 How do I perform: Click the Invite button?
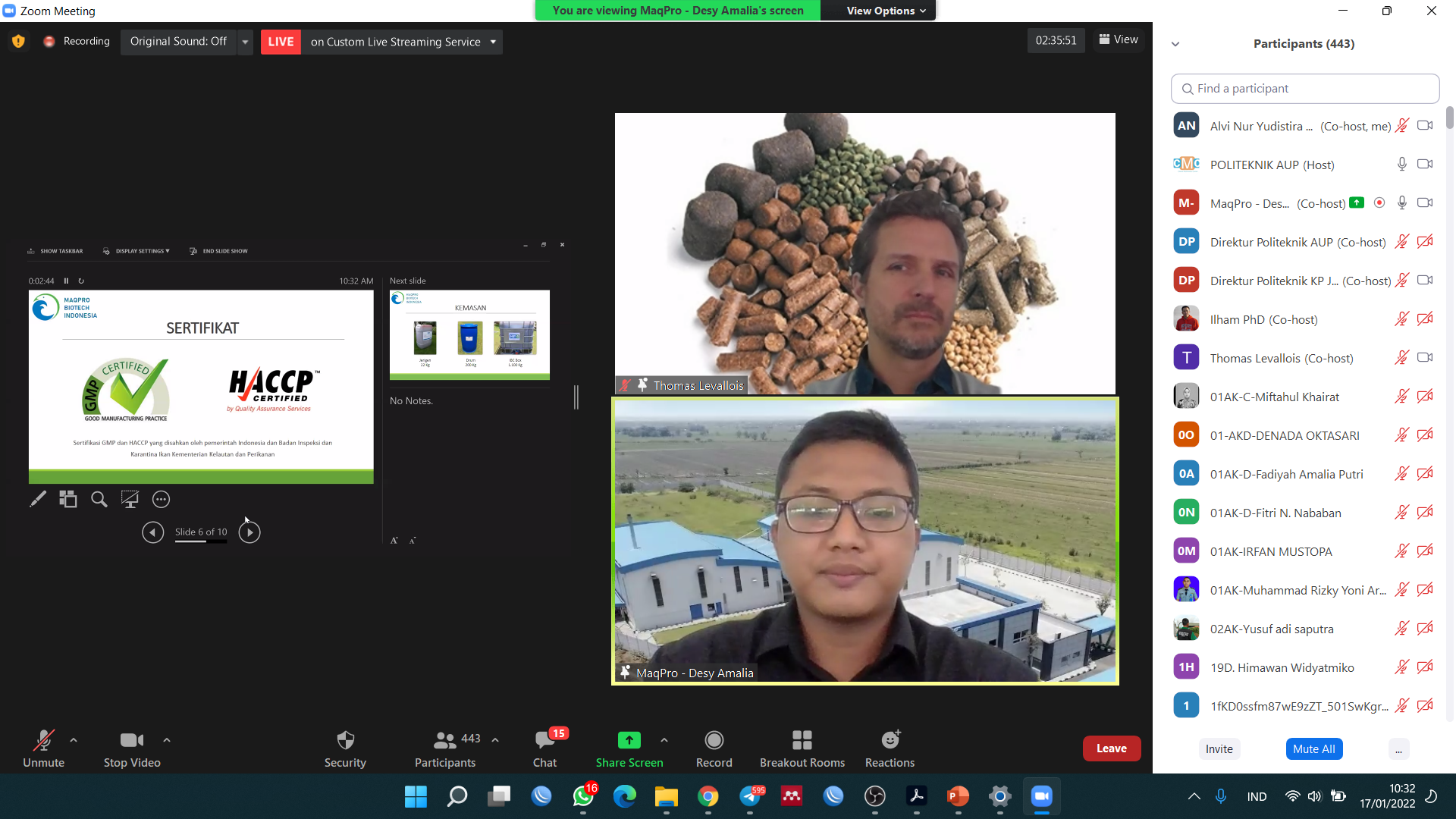tap(1219, 749)
